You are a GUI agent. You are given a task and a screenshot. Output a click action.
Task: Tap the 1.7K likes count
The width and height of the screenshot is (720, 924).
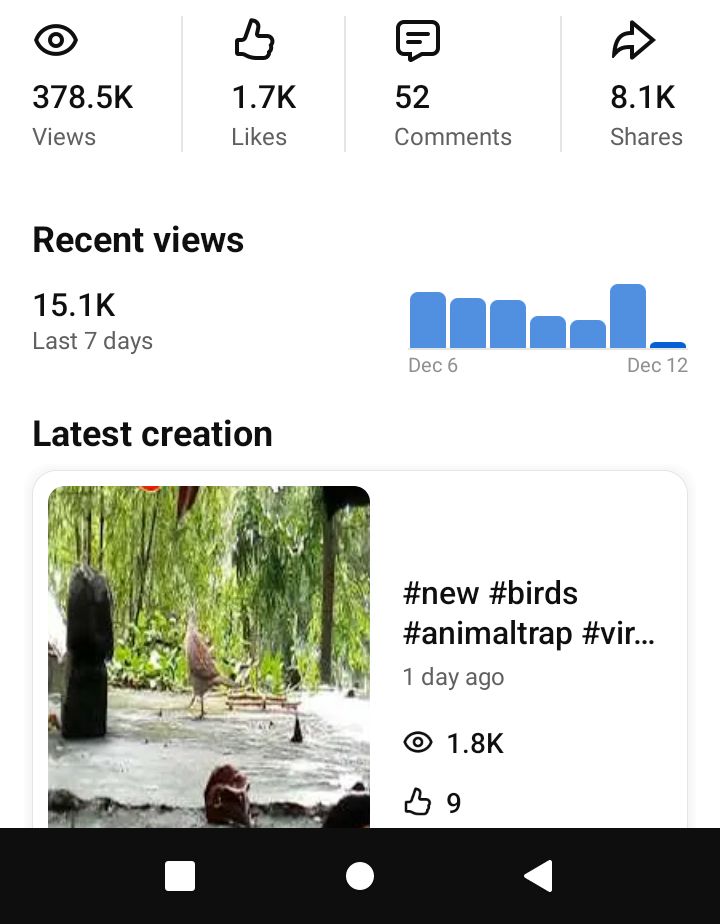pos(264,97)
